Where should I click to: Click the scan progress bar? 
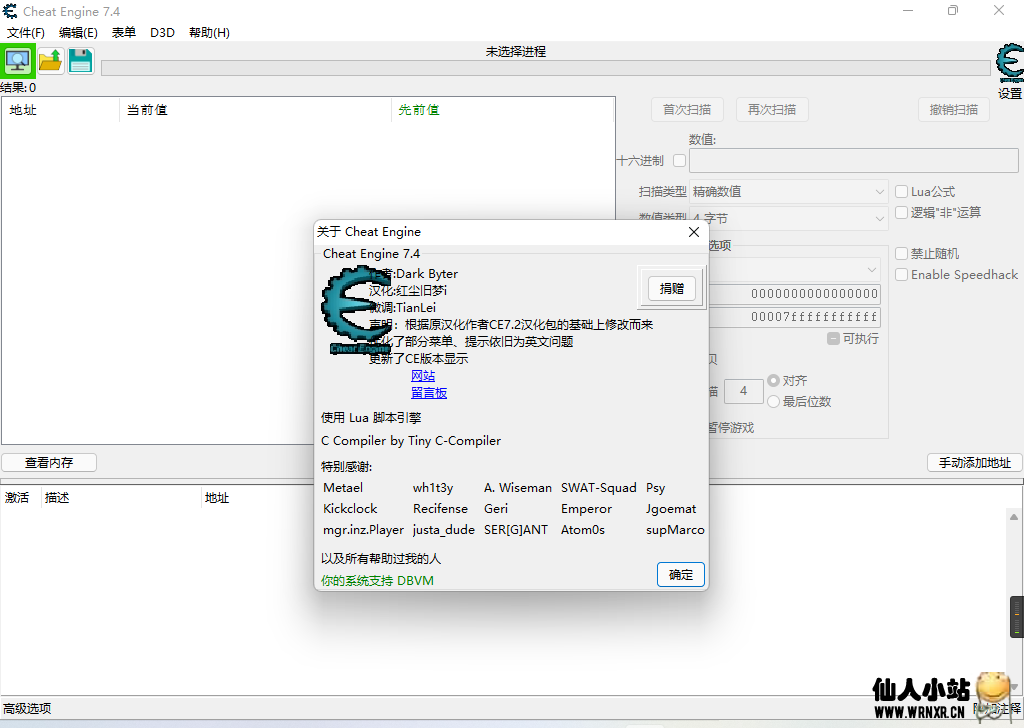click(546, 68)
